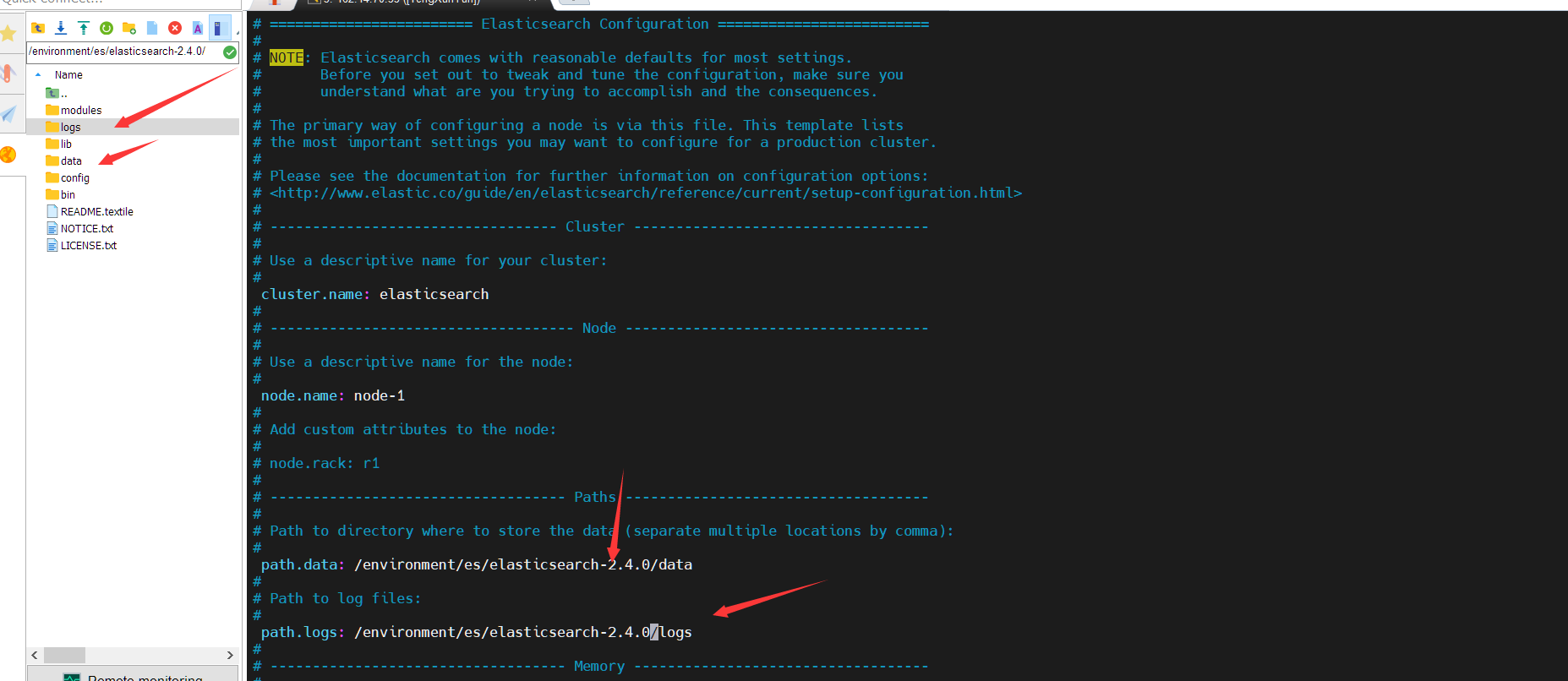Refresh the SFTP folder listing
The image size is (1568, 681).
[107, 28]
